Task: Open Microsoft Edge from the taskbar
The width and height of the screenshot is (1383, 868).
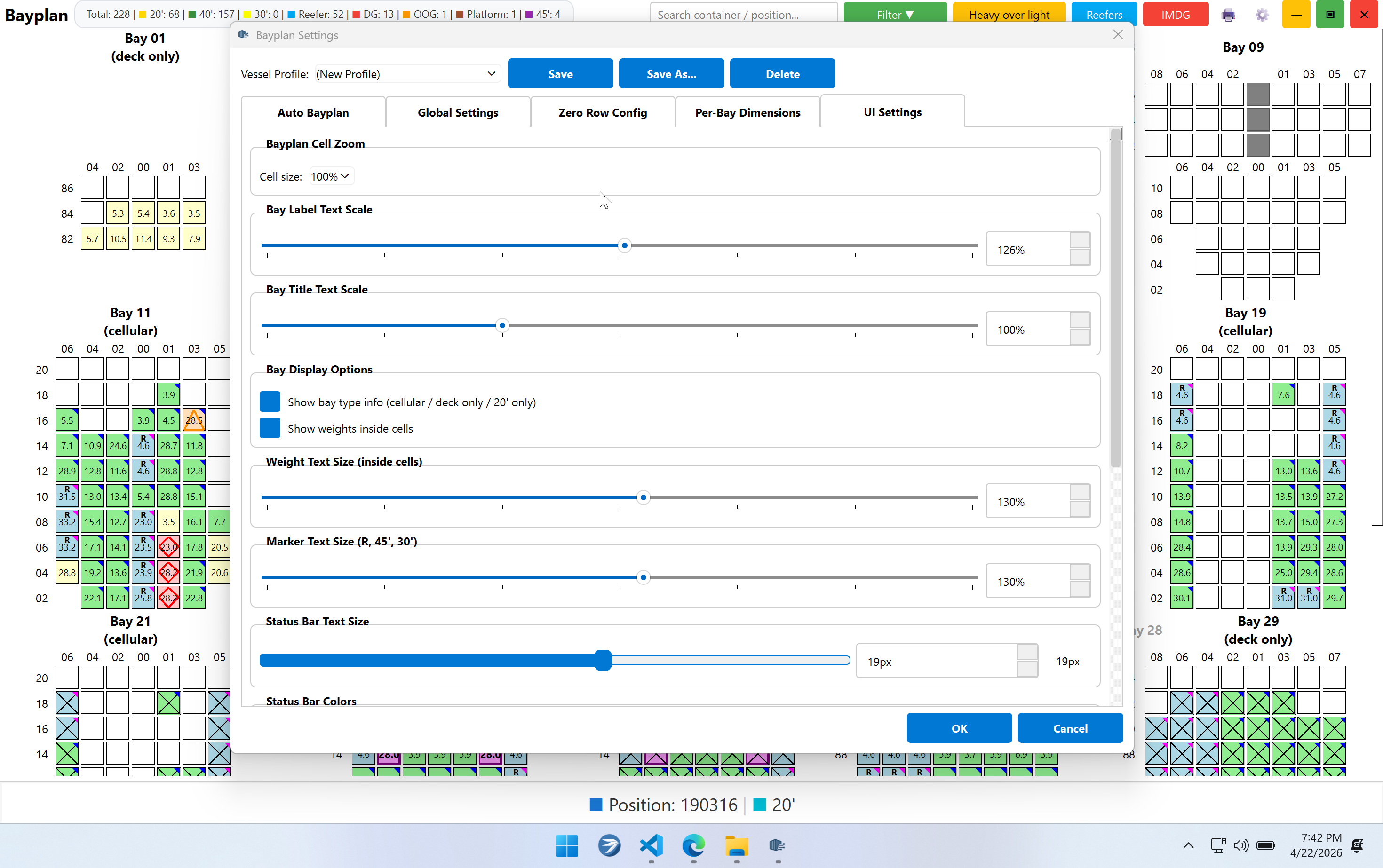Action: point(694,845)
